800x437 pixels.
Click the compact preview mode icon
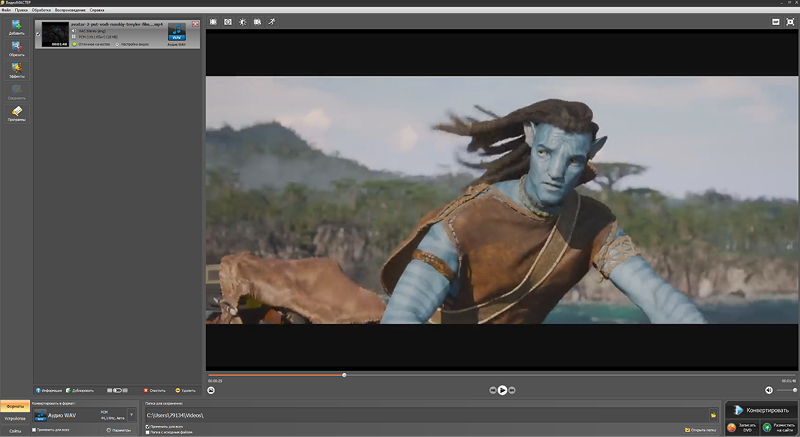pos(776,22)
